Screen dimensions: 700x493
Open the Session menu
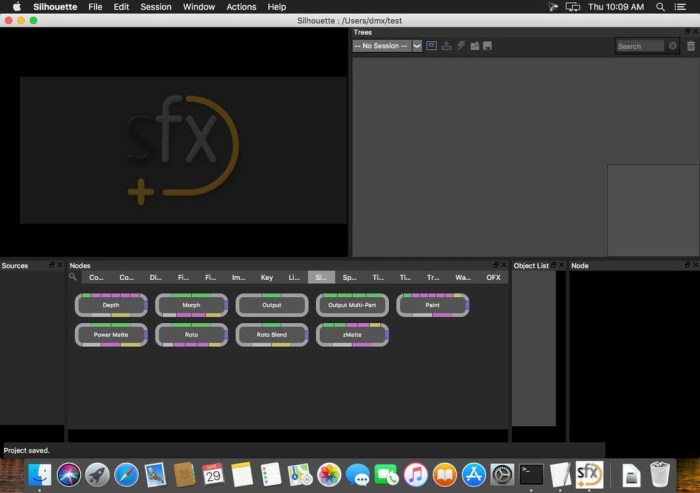(155, 7)
